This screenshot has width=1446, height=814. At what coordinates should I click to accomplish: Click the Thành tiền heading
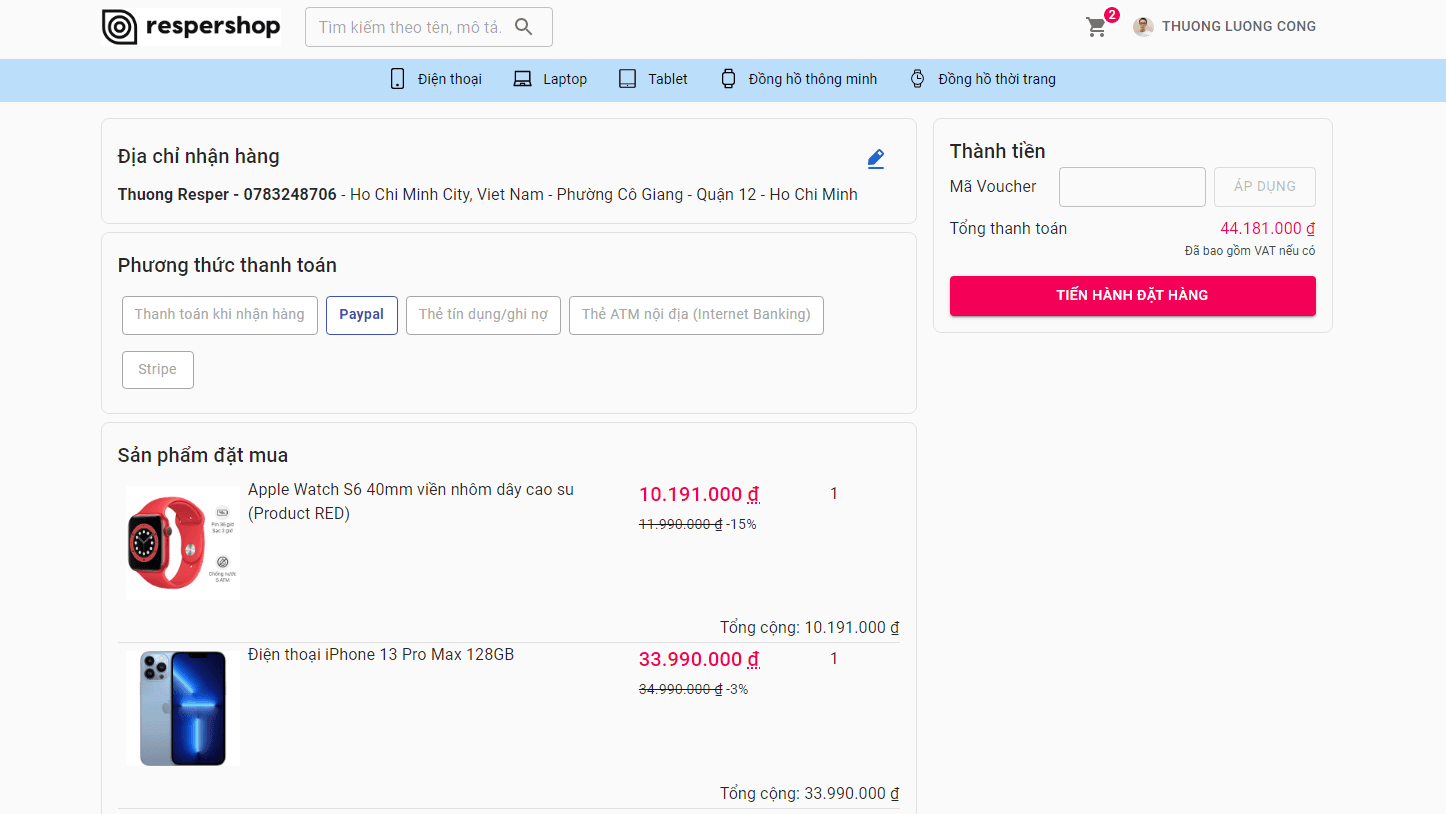(x=998, y=152)
